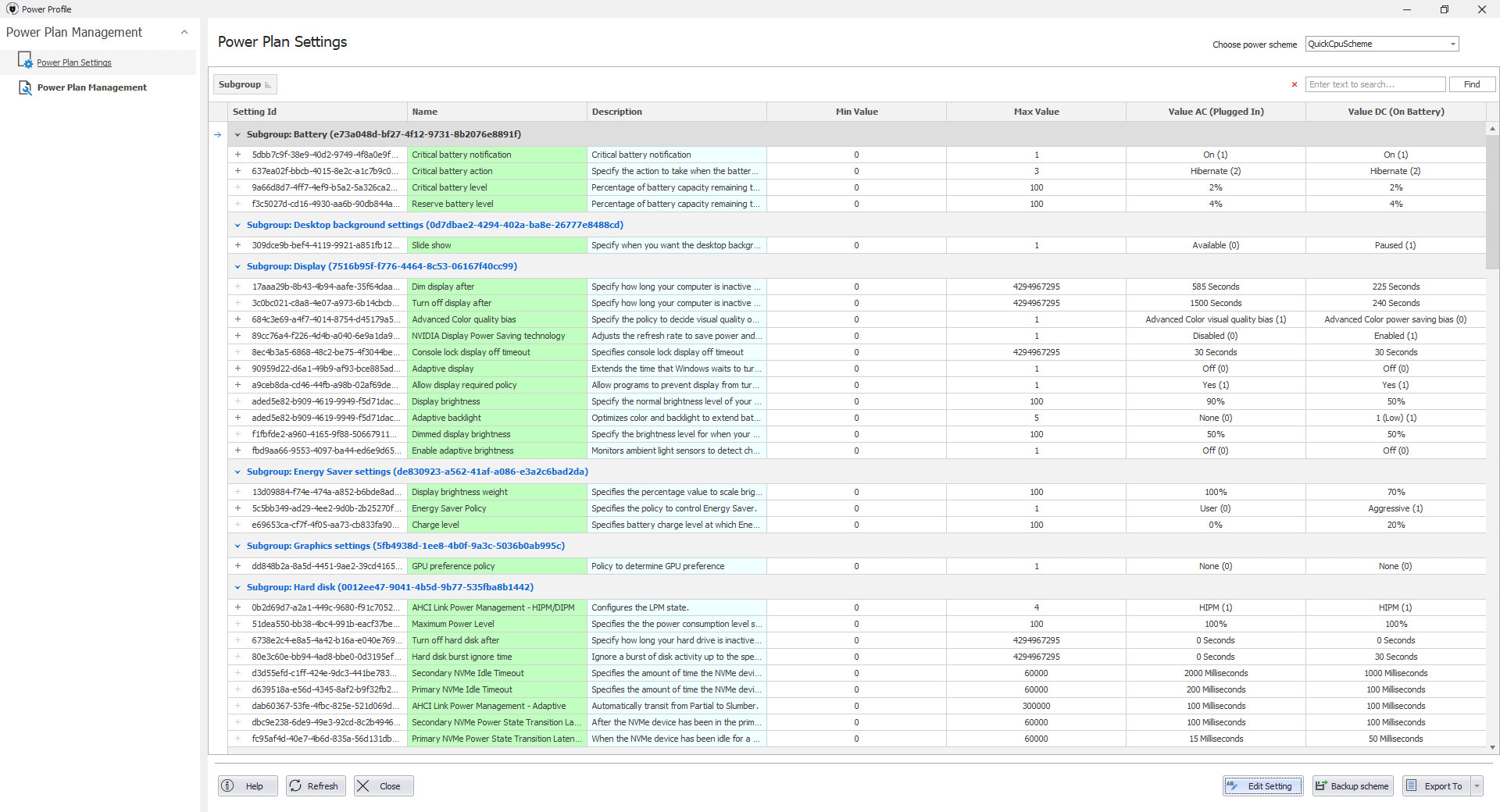
Task: Click the Help button icon
Action: [228, 785]
